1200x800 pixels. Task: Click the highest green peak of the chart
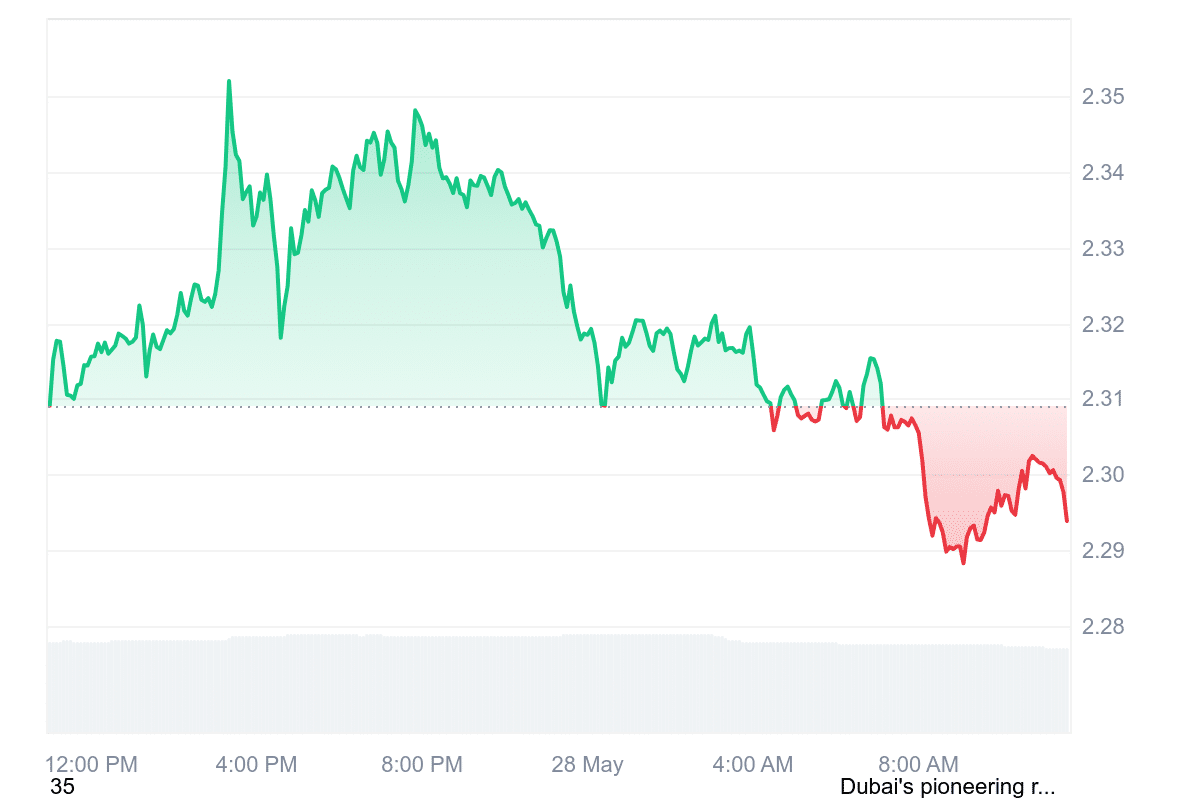(229, 82)
